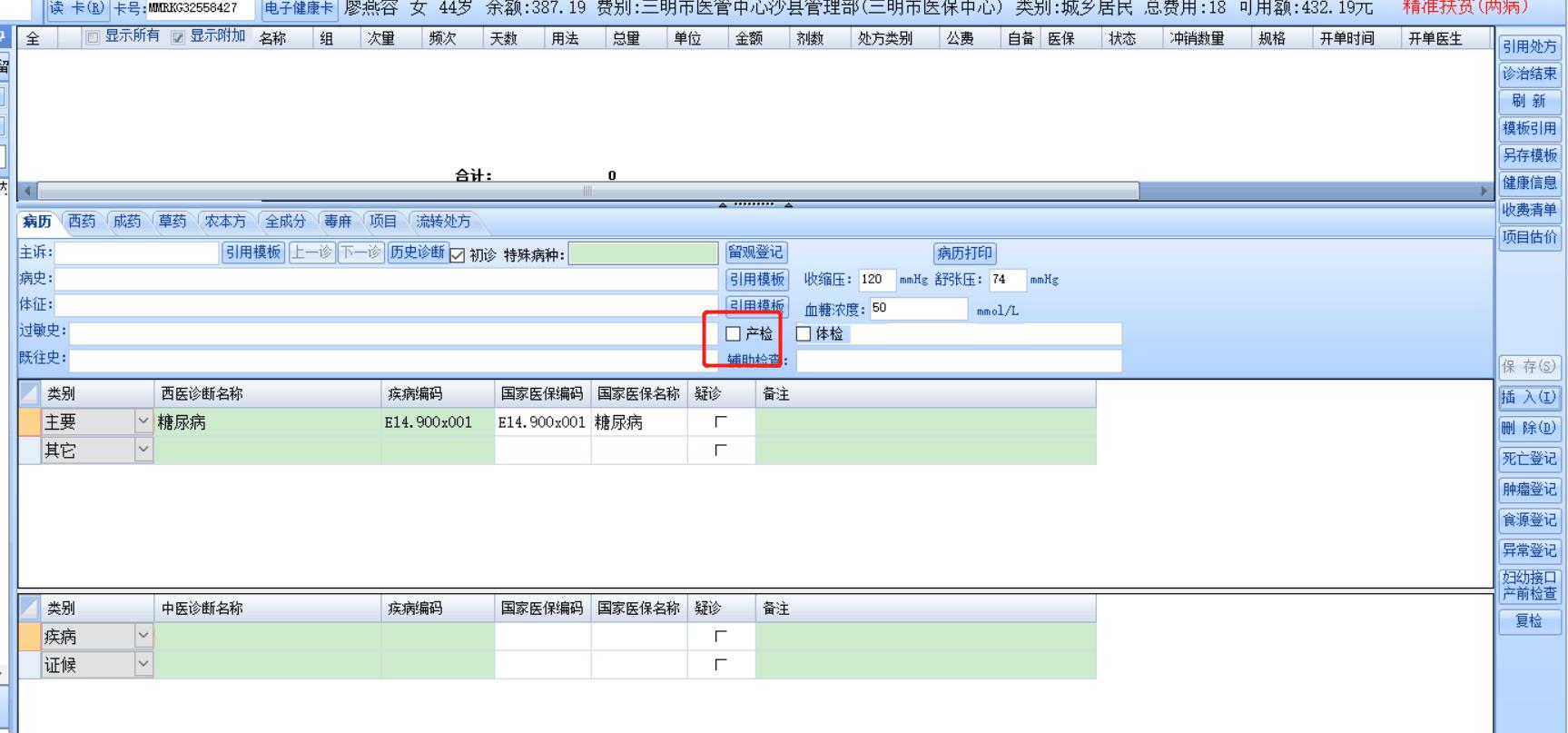
Task: Click the left arrow of the prescription list scrollbar
Action: pyautogui.click(x=27, y=191)
